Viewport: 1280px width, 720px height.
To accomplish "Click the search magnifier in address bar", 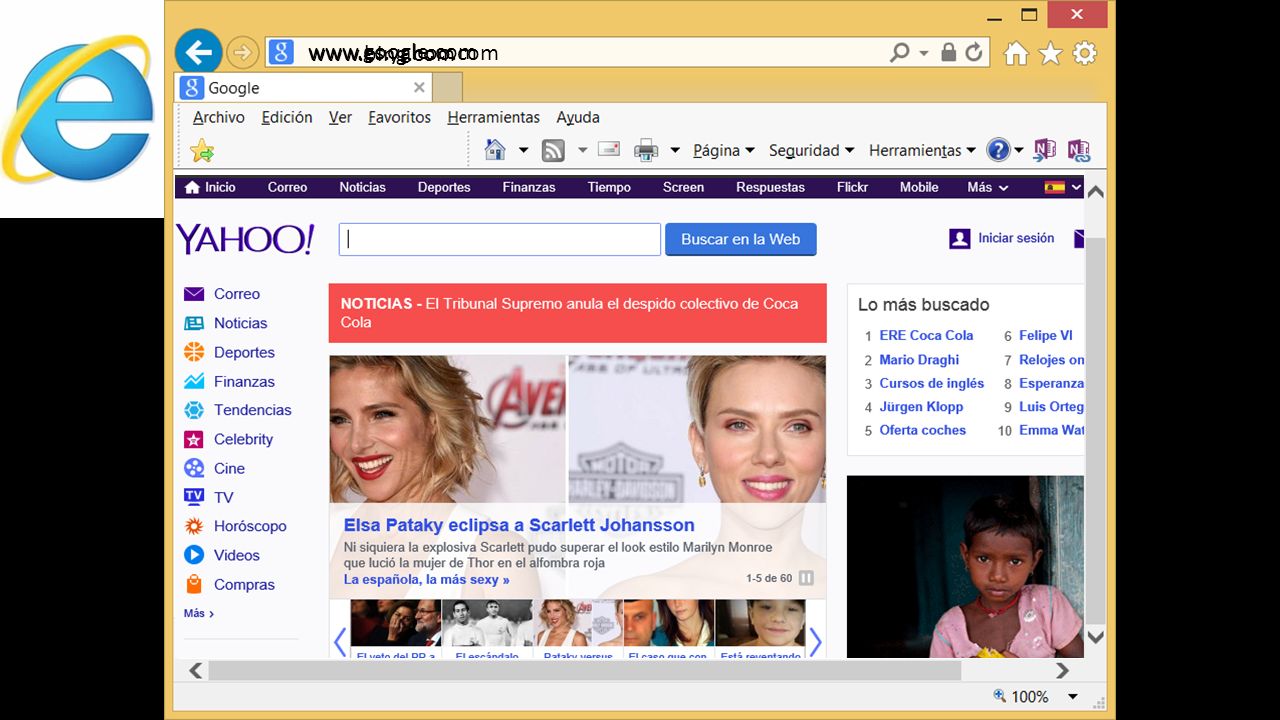I will pyautogui.click(x=900, y=52).
